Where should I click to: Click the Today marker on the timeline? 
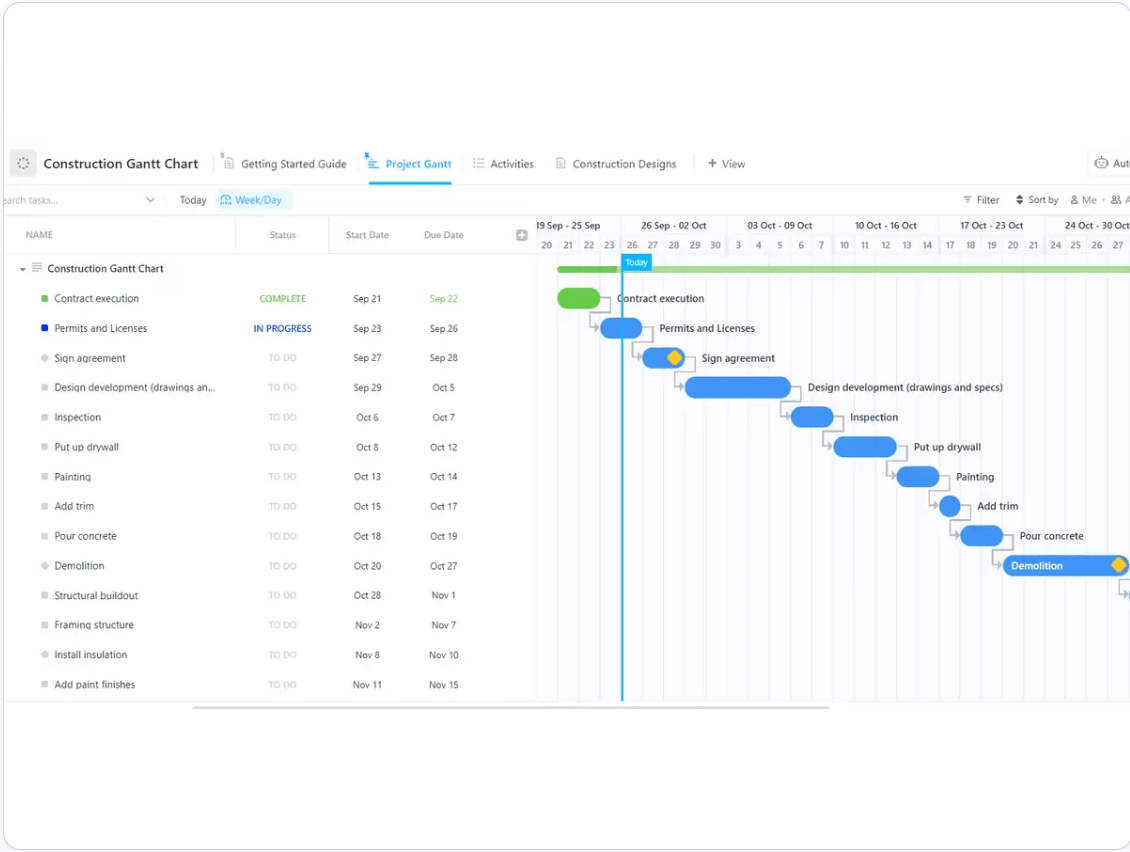pos(636,262)
